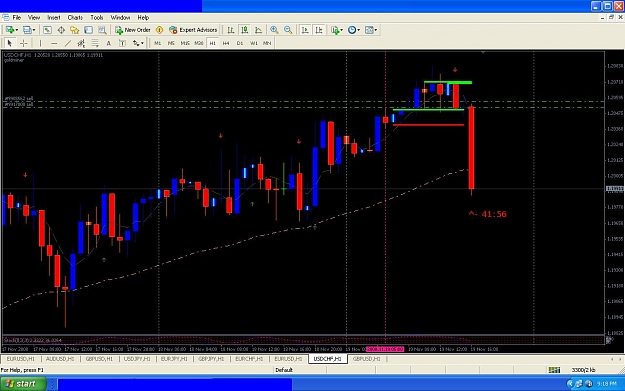Click the Zoom In magnifier
625x391 pixels.
tap(274, 30)
